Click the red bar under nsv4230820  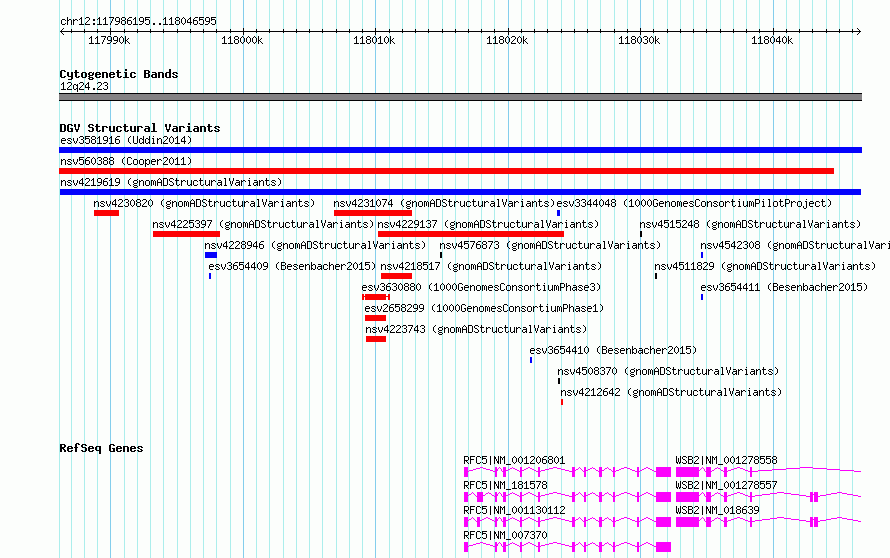coord(106,213)
